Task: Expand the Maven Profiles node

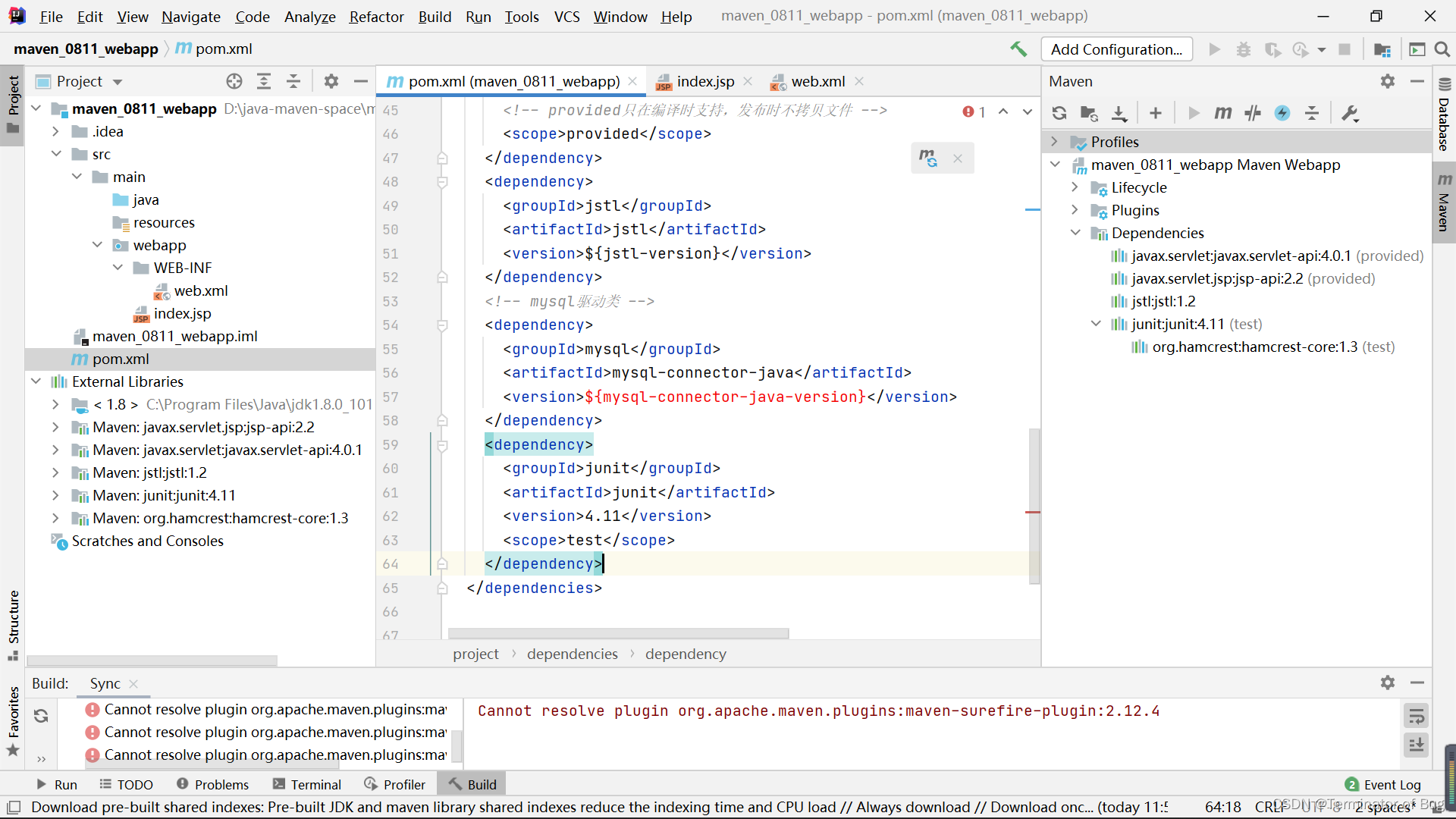Action: 1055,142
